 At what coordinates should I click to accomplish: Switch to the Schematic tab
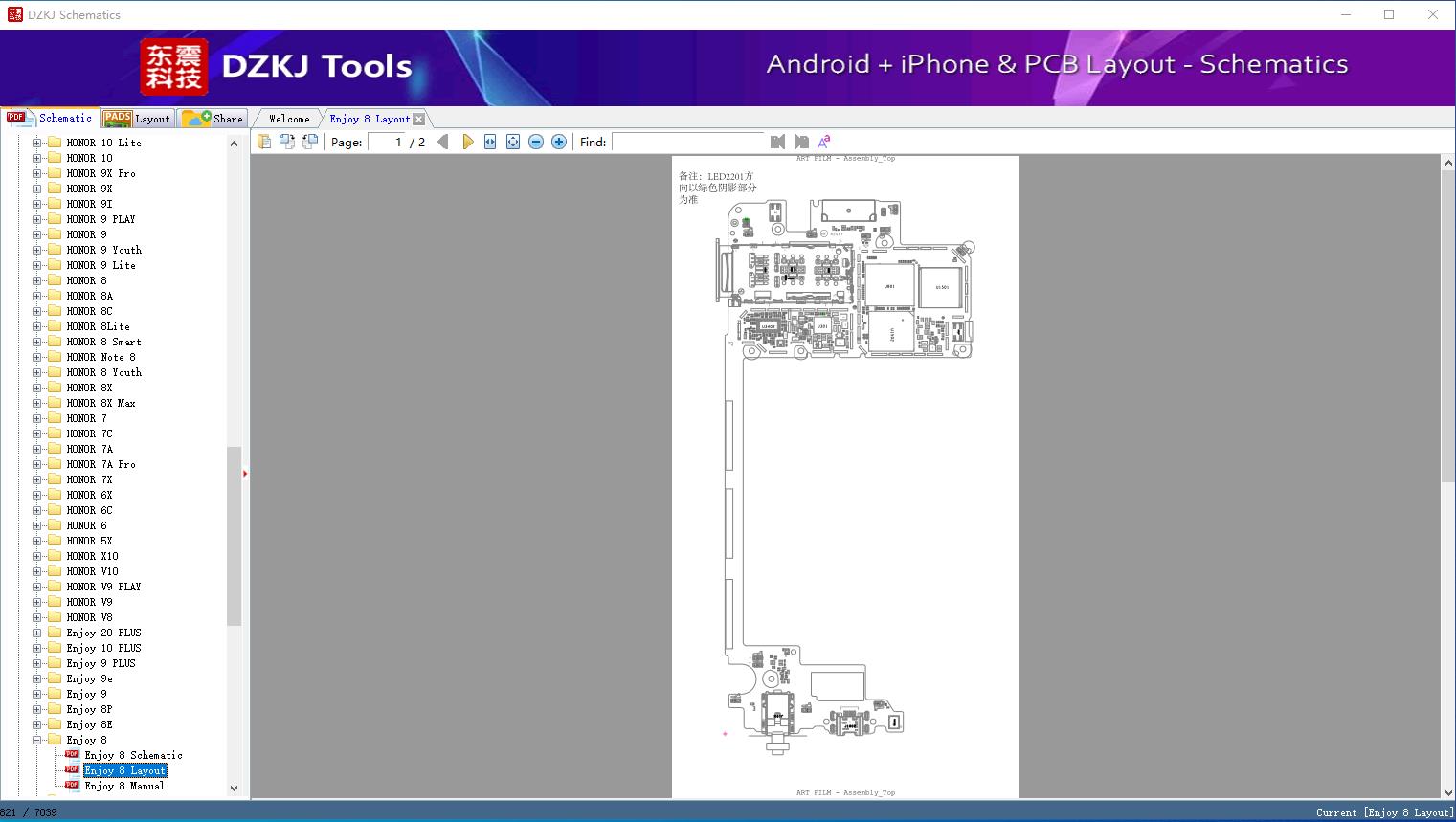point(50,118)
